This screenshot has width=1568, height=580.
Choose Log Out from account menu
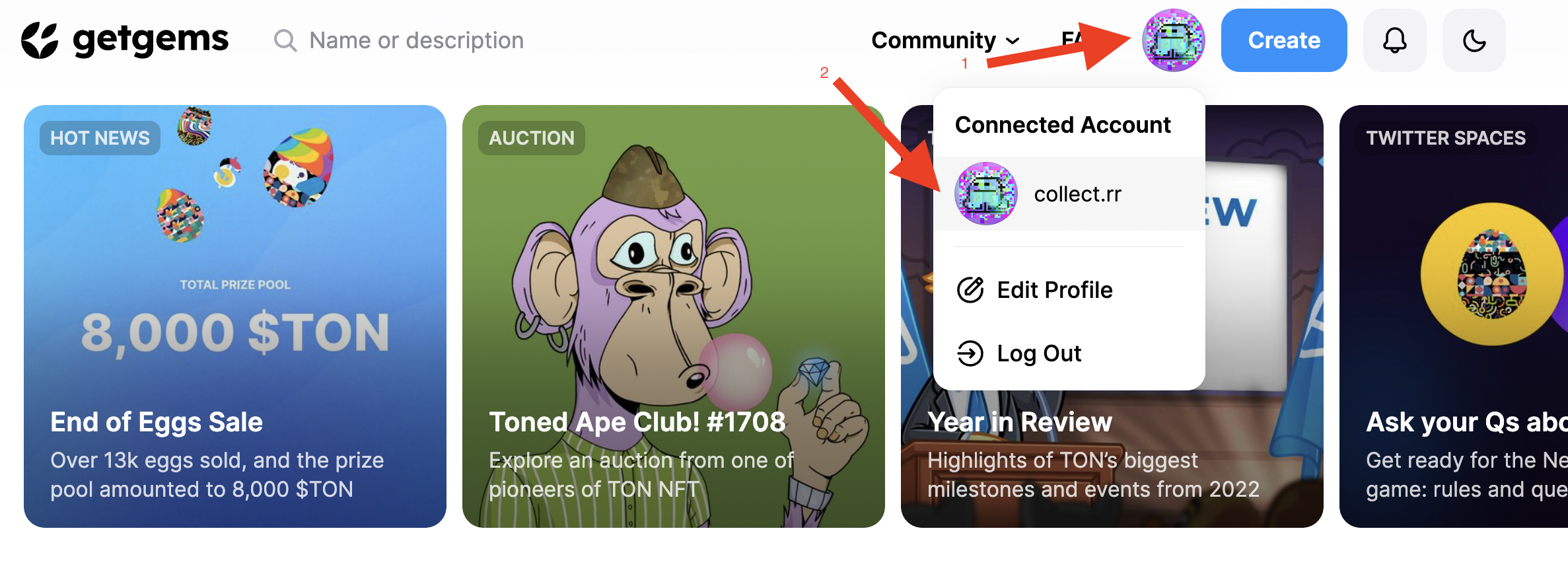(x=1038, y=353)
